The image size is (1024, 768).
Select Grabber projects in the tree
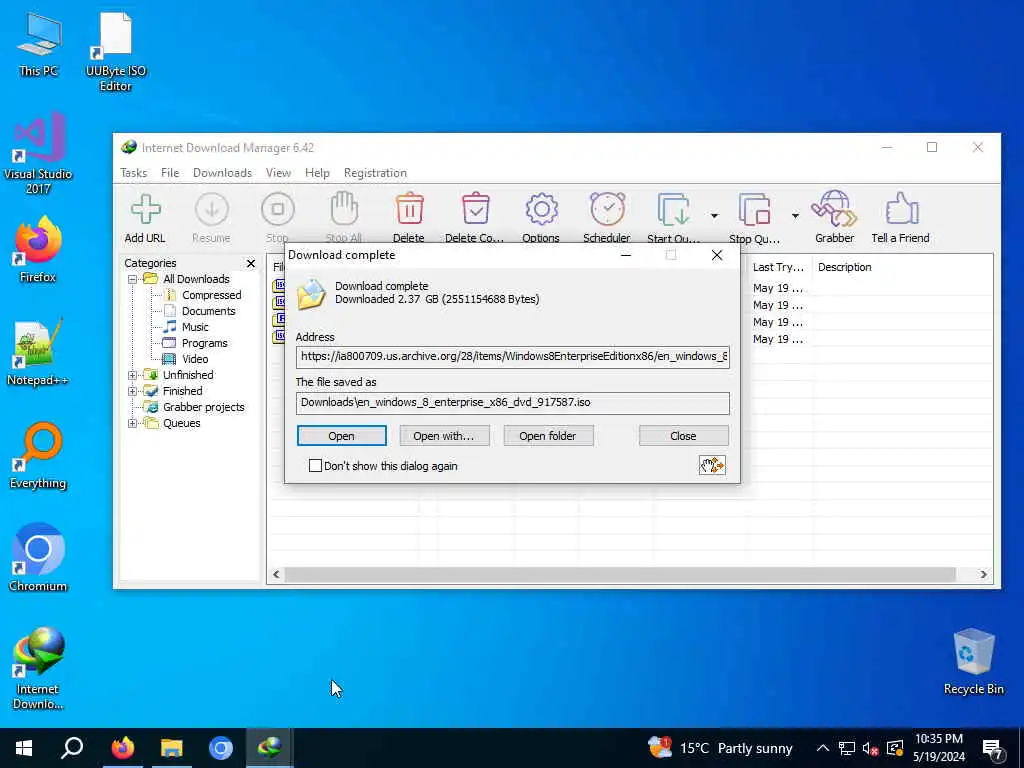pyautogui.click(x=195, y=407)
